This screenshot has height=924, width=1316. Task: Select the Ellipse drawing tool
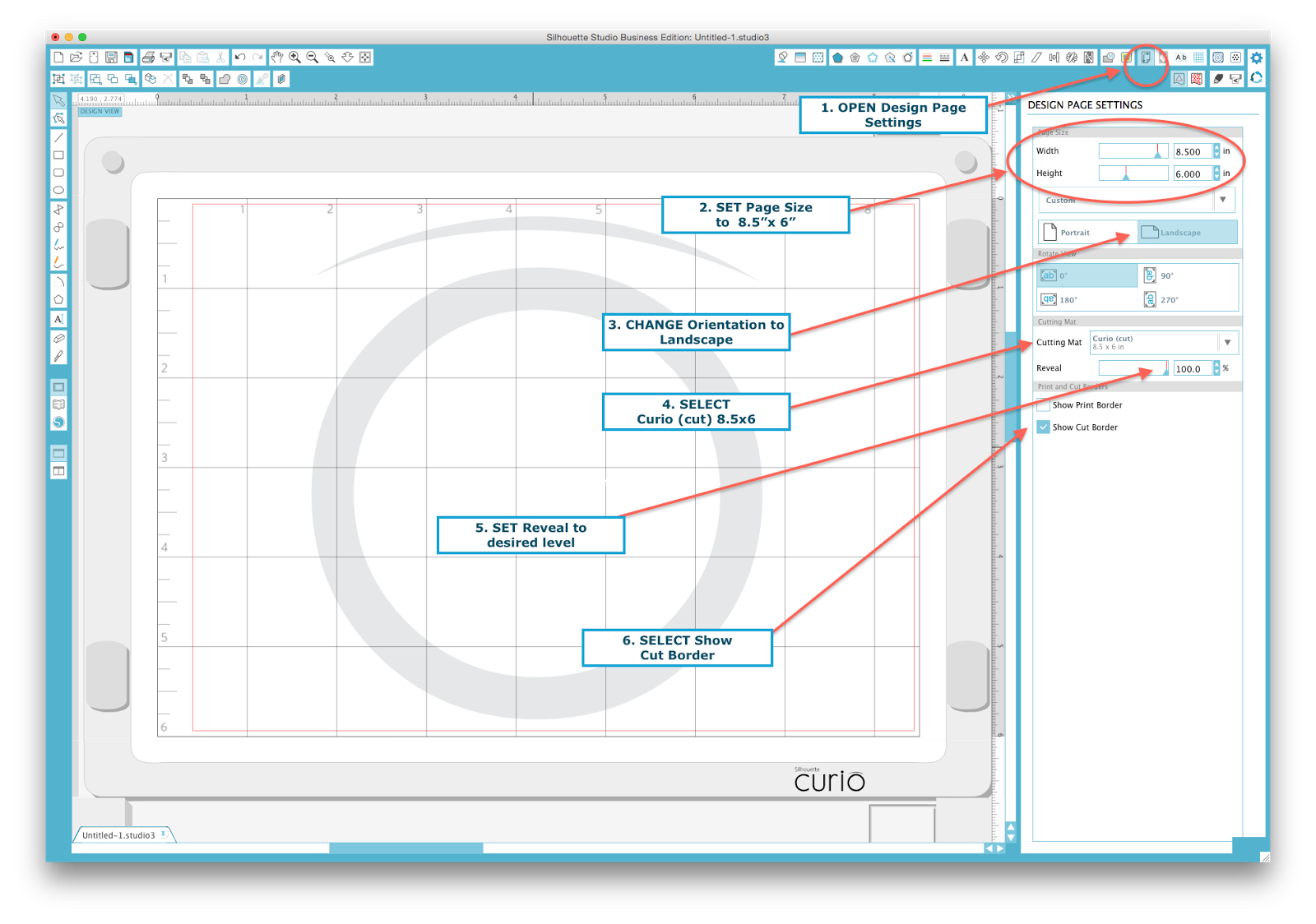58,190
